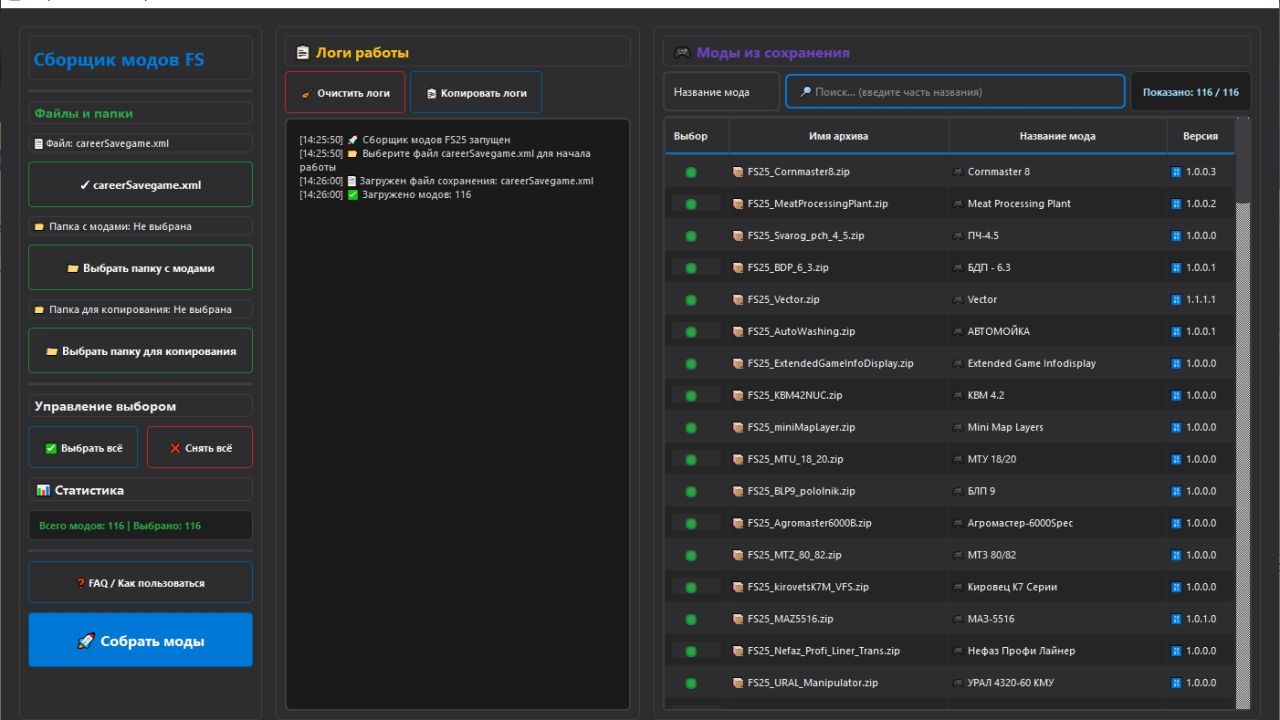1280x720 pixels.
Task: Click the version badge icon next to Cornmaster 8
Action: tap(1175, 171)
